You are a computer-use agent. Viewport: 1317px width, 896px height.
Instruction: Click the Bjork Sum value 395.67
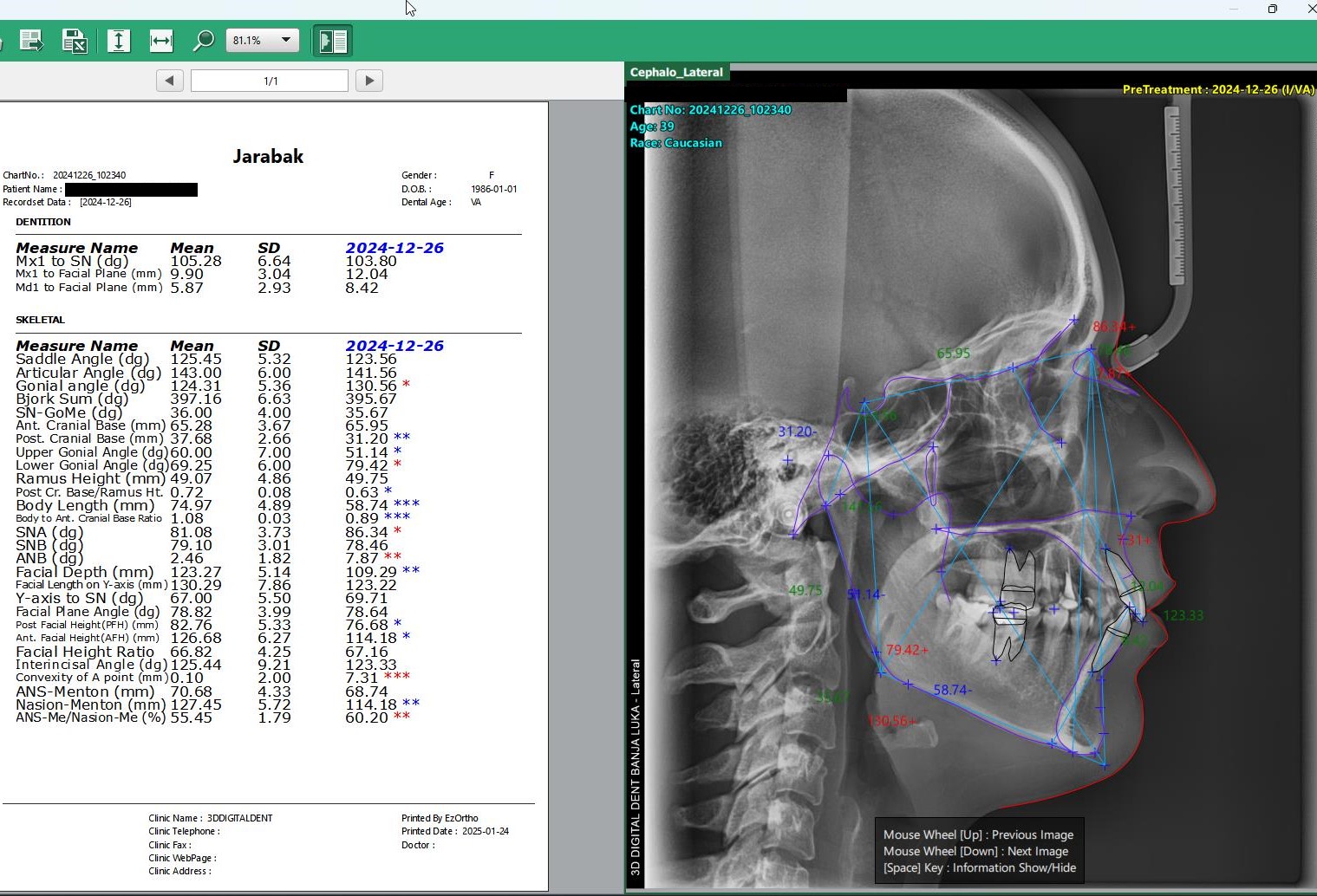coord(371,399)
